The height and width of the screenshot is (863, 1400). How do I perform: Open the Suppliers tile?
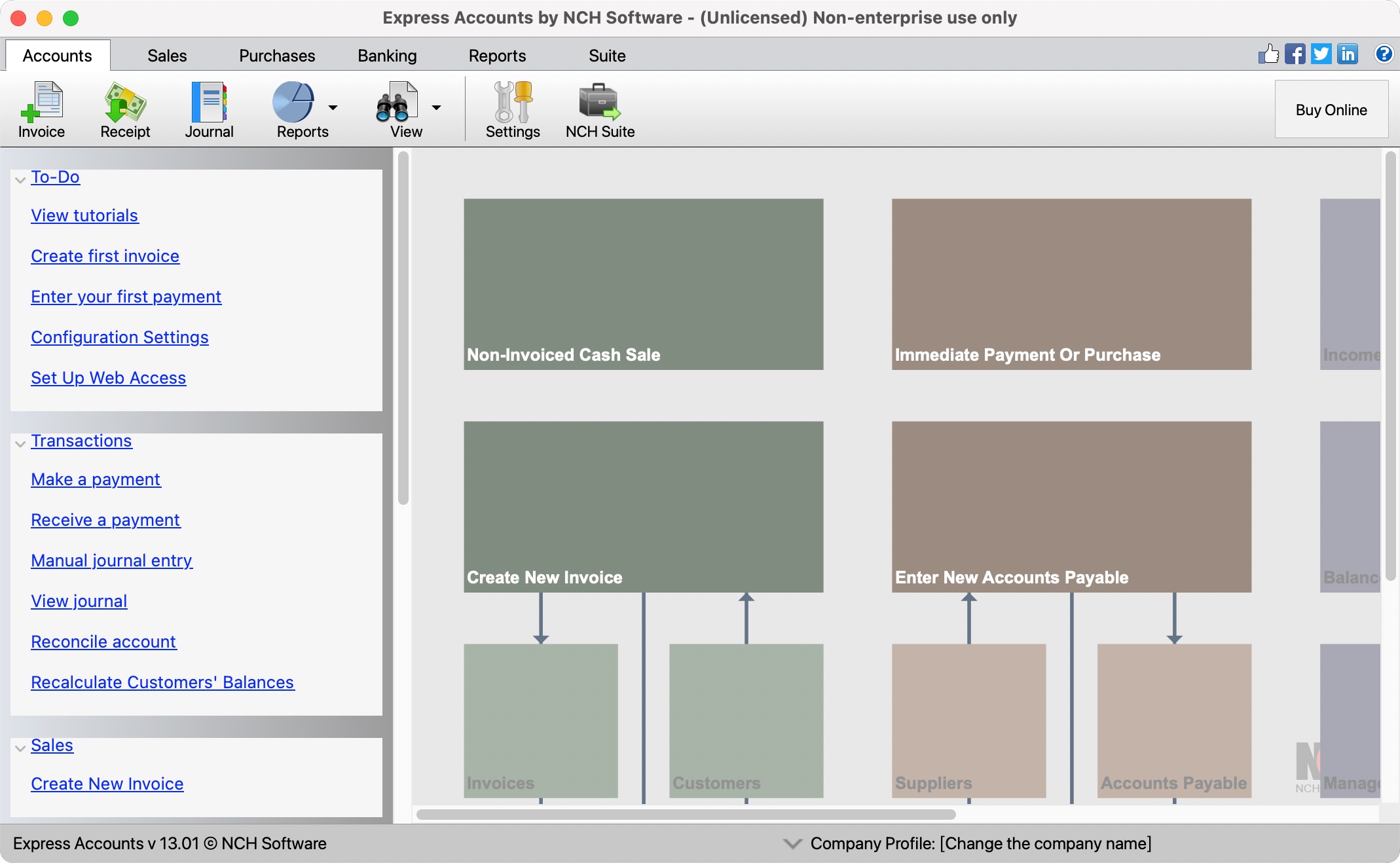(x=968, y=721)
